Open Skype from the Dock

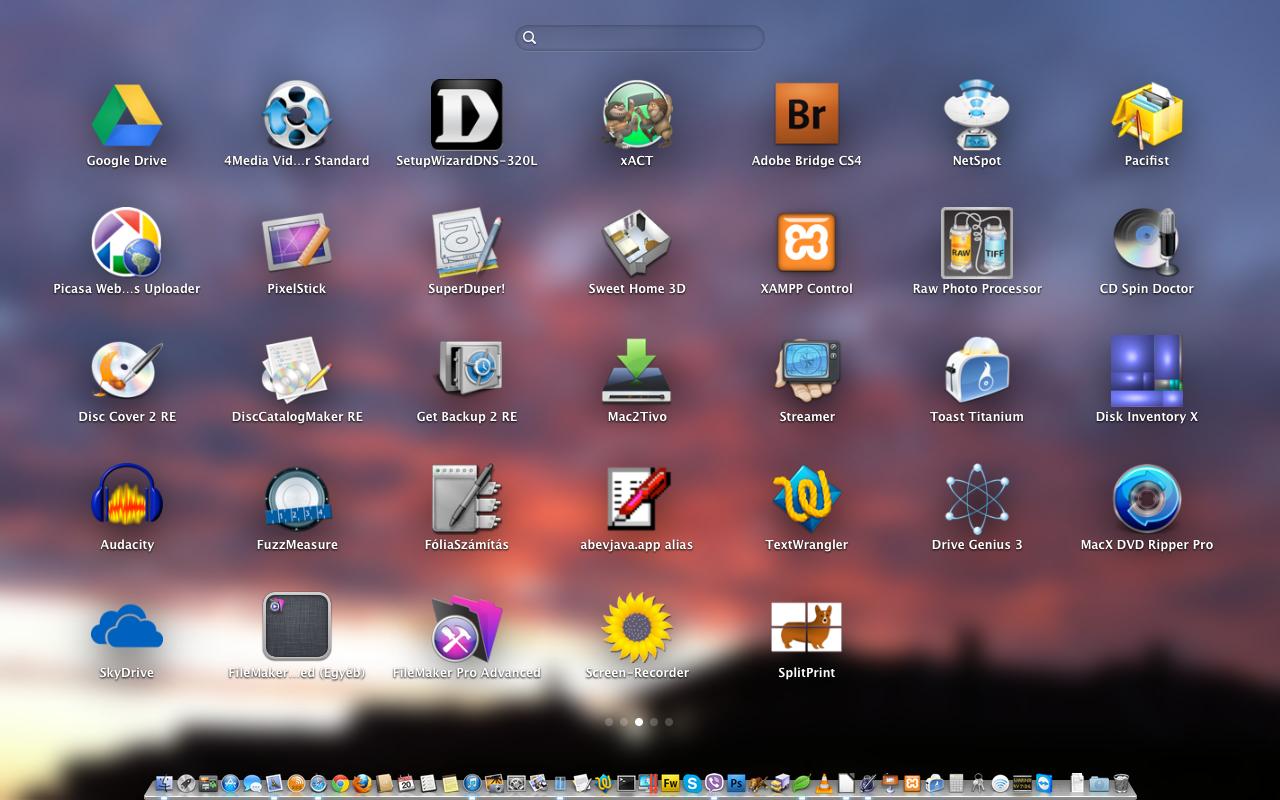(x=692, y=783)
